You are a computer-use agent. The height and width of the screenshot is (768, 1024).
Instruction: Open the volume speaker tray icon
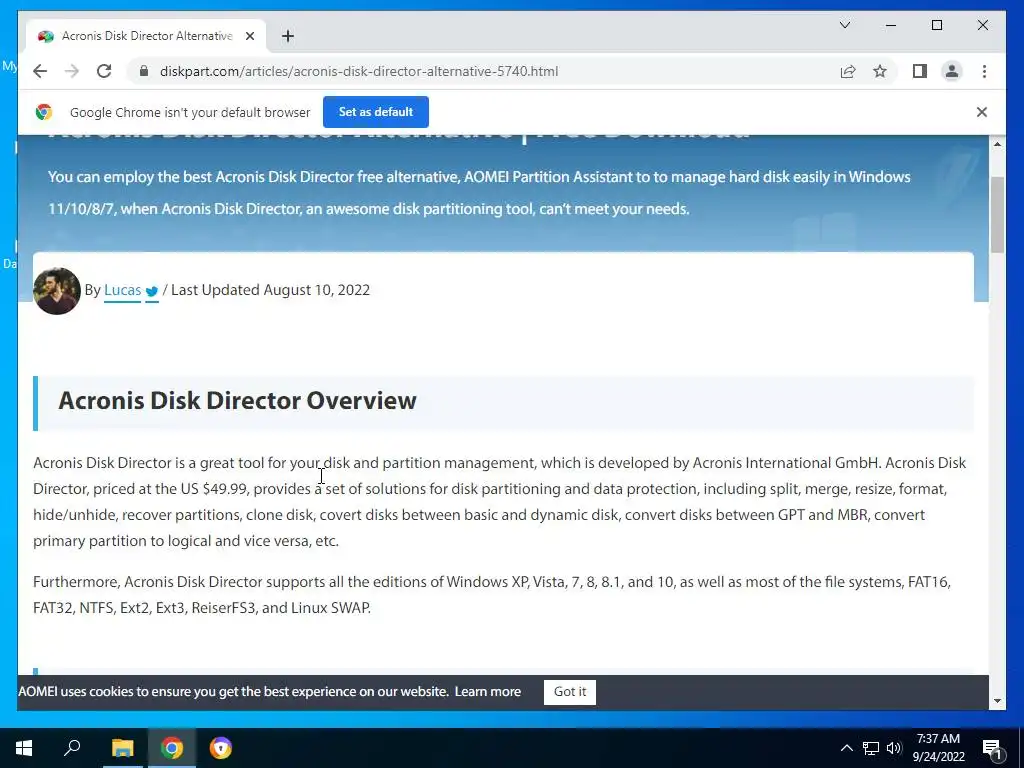pos(893,748)
